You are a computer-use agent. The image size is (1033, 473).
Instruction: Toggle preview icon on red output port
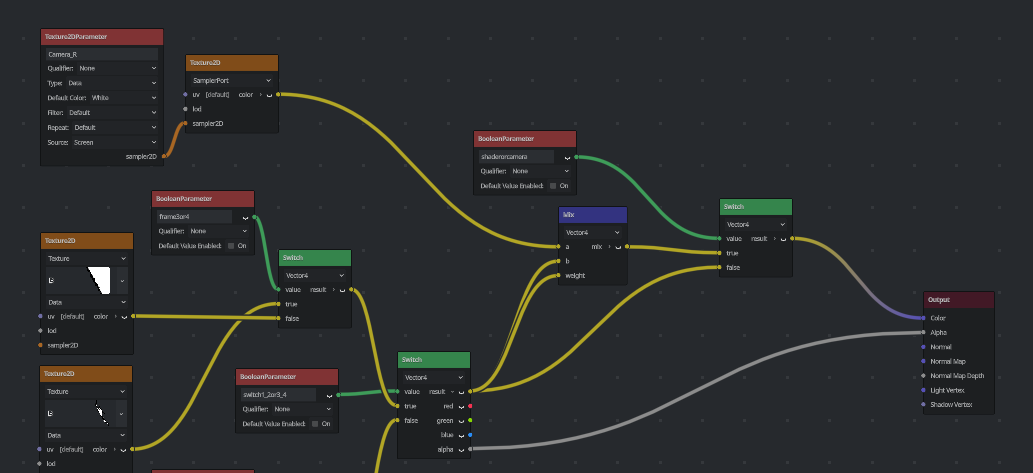click(x=461, y=406)
